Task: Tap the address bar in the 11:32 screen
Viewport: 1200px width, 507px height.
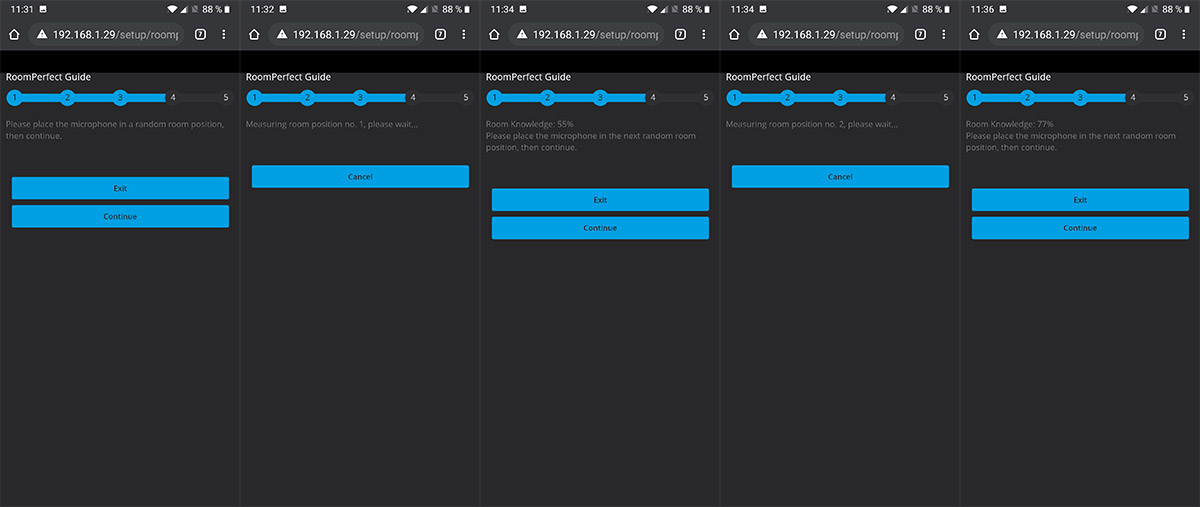Action: [346, 34]
